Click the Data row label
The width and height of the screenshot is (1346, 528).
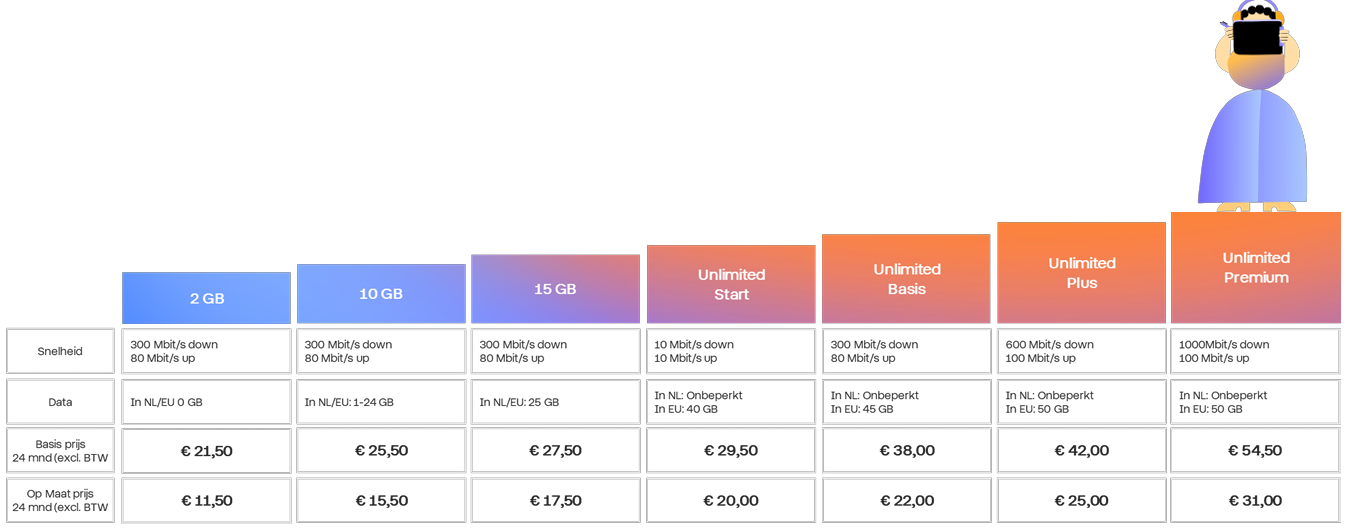tap(60, 401)
